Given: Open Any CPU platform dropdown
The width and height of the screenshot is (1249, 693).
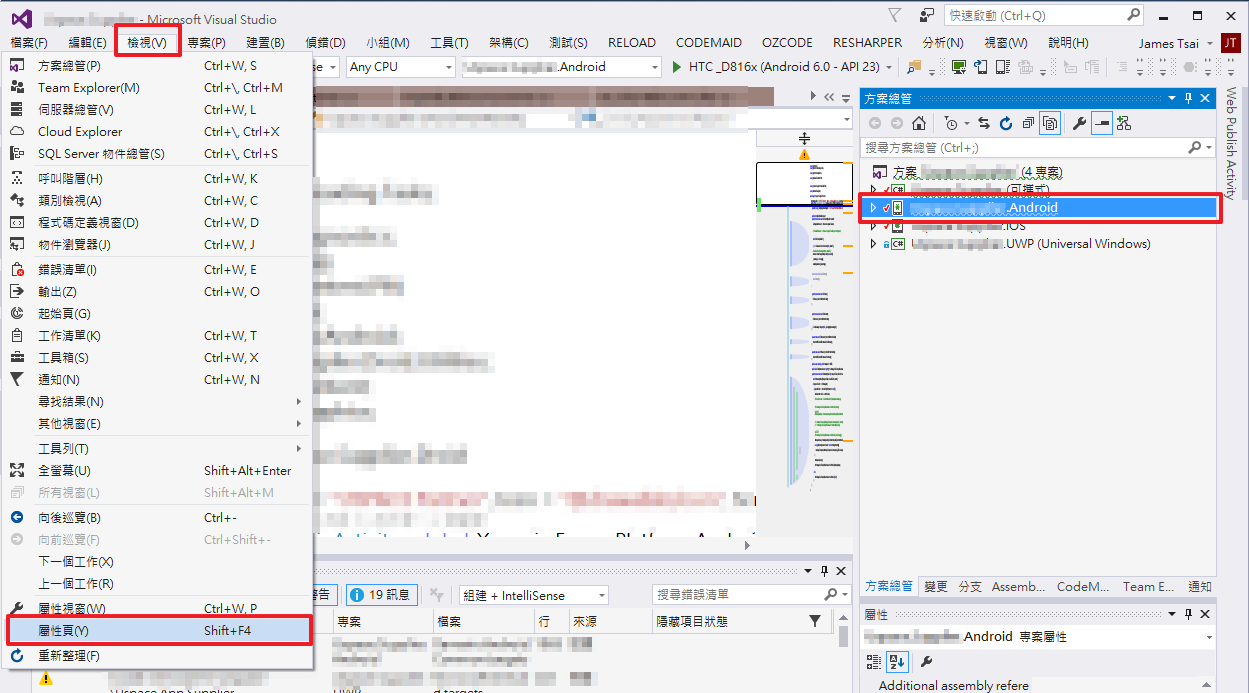Looking at the screenshot, I should point(400,67).
